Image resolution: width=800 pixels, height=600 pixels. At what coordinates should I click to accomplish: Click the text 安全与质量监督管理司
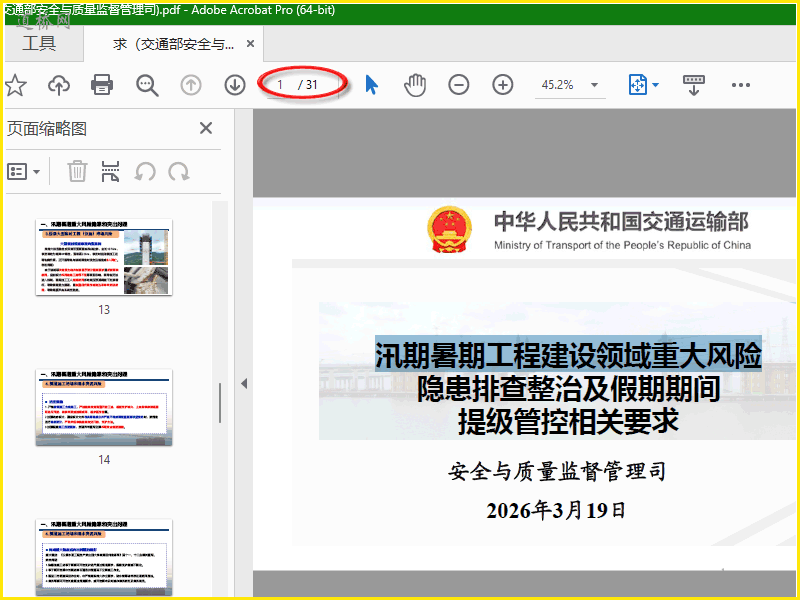pos(557,471)
